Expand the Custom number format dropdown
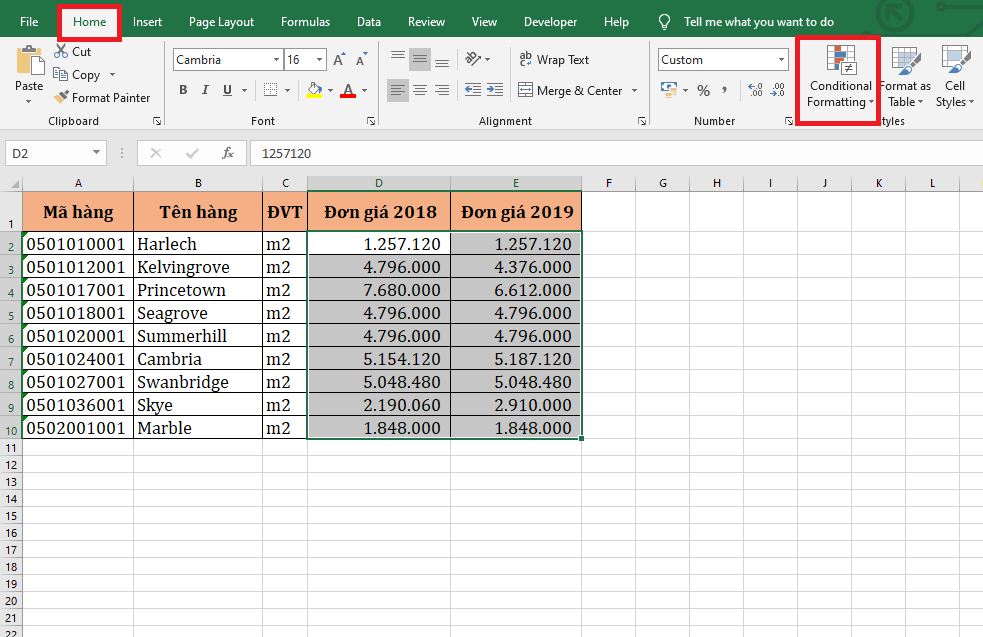This screenshot has width=983, height=637. pyautogui.click(x=782, y=60)
